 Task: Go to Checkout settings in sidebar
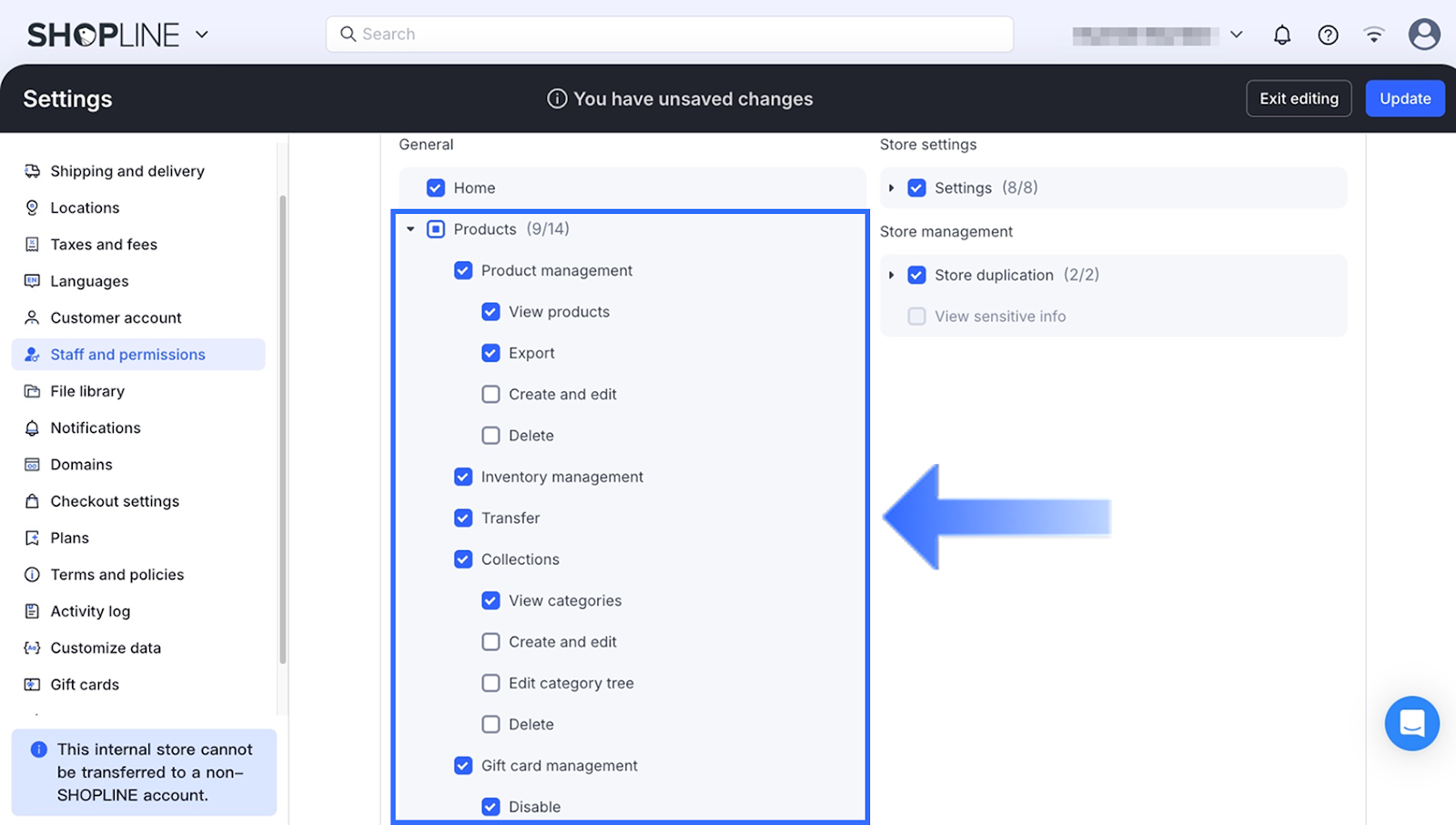pyautogui.click(x=115, y=501)
